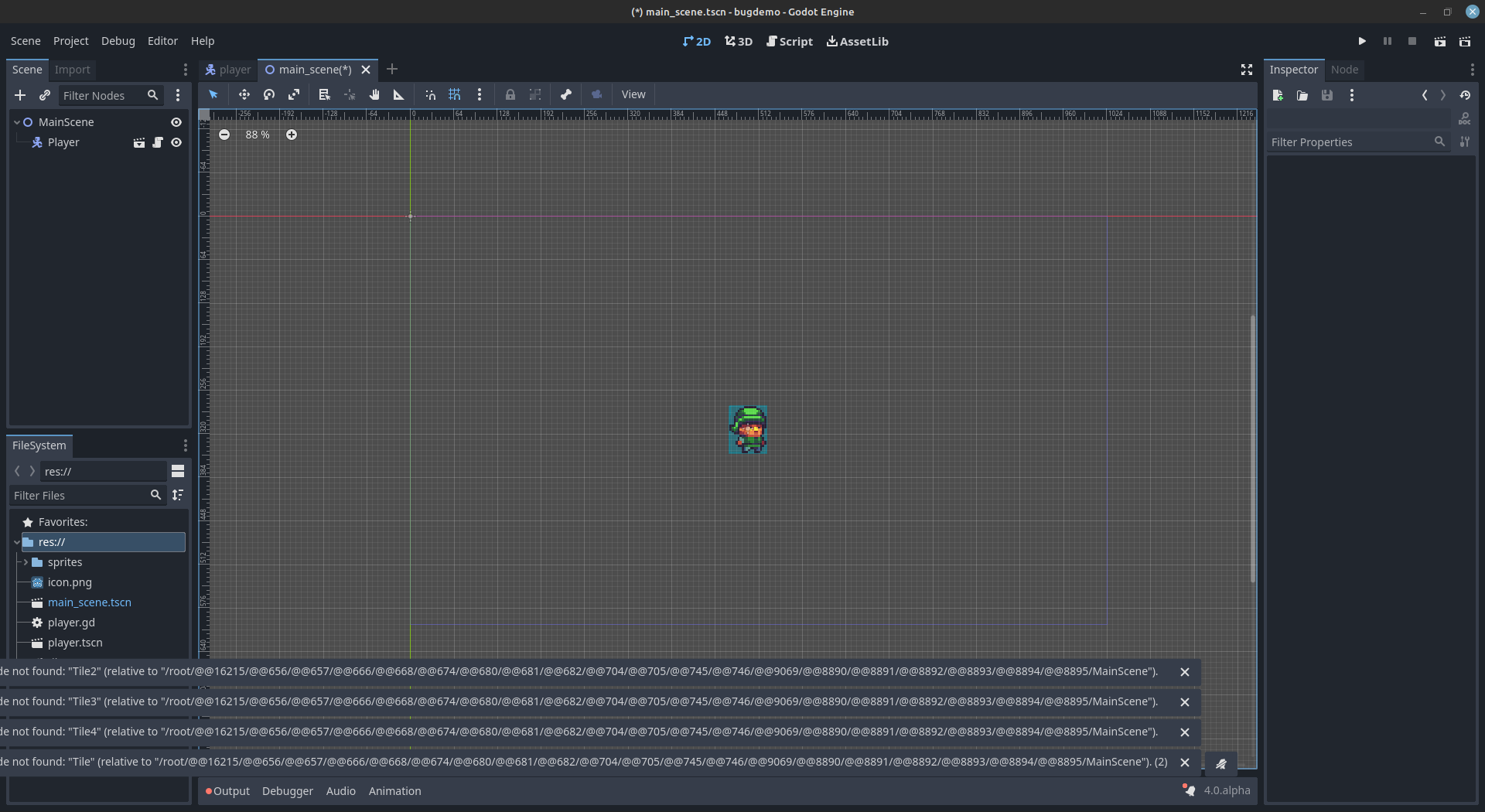This screenshot has width=1485, height=812.
Task: Activate the Select Mode arrow tool
Action: pos(213,94)
